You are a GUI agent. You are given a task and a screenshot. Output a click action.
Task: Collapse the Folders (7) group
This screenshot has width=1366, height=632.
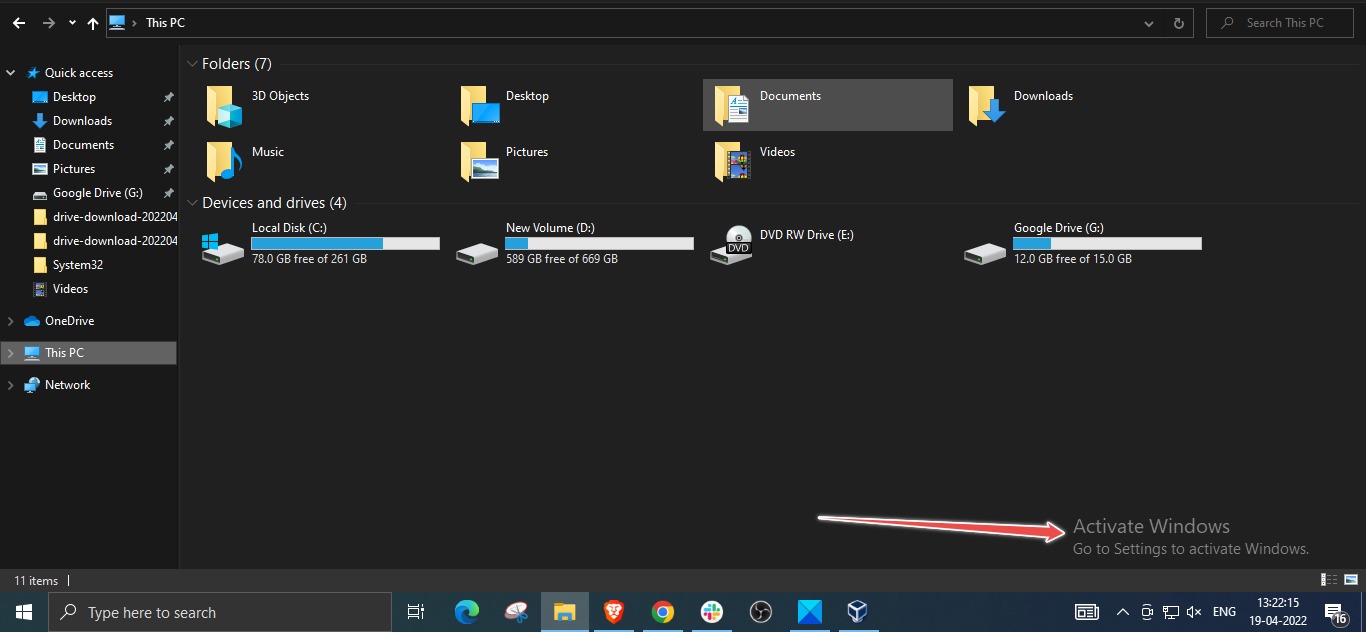coord(192,64)
